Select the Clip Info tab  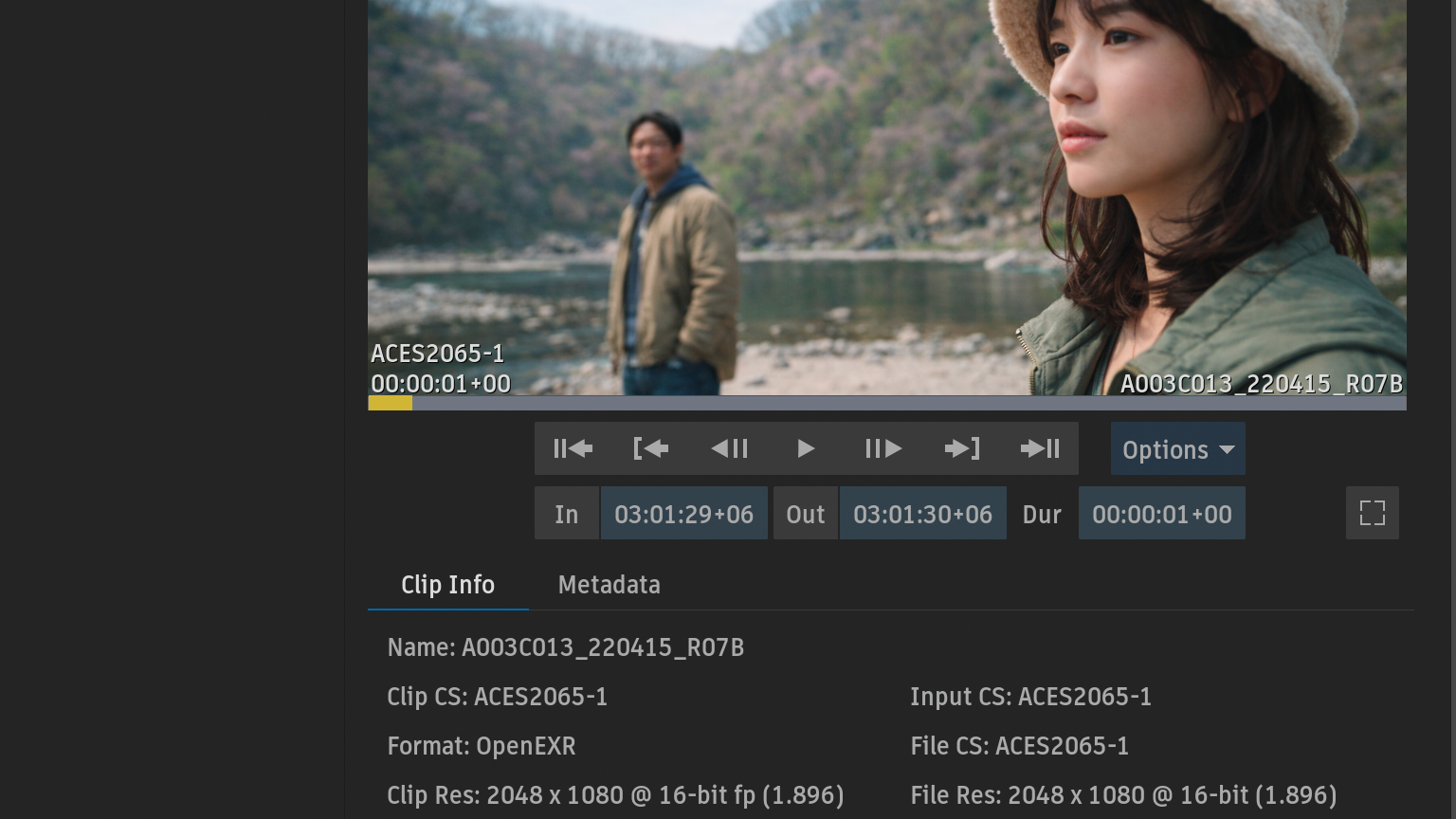pyautogui.click(x=447, y=585)
